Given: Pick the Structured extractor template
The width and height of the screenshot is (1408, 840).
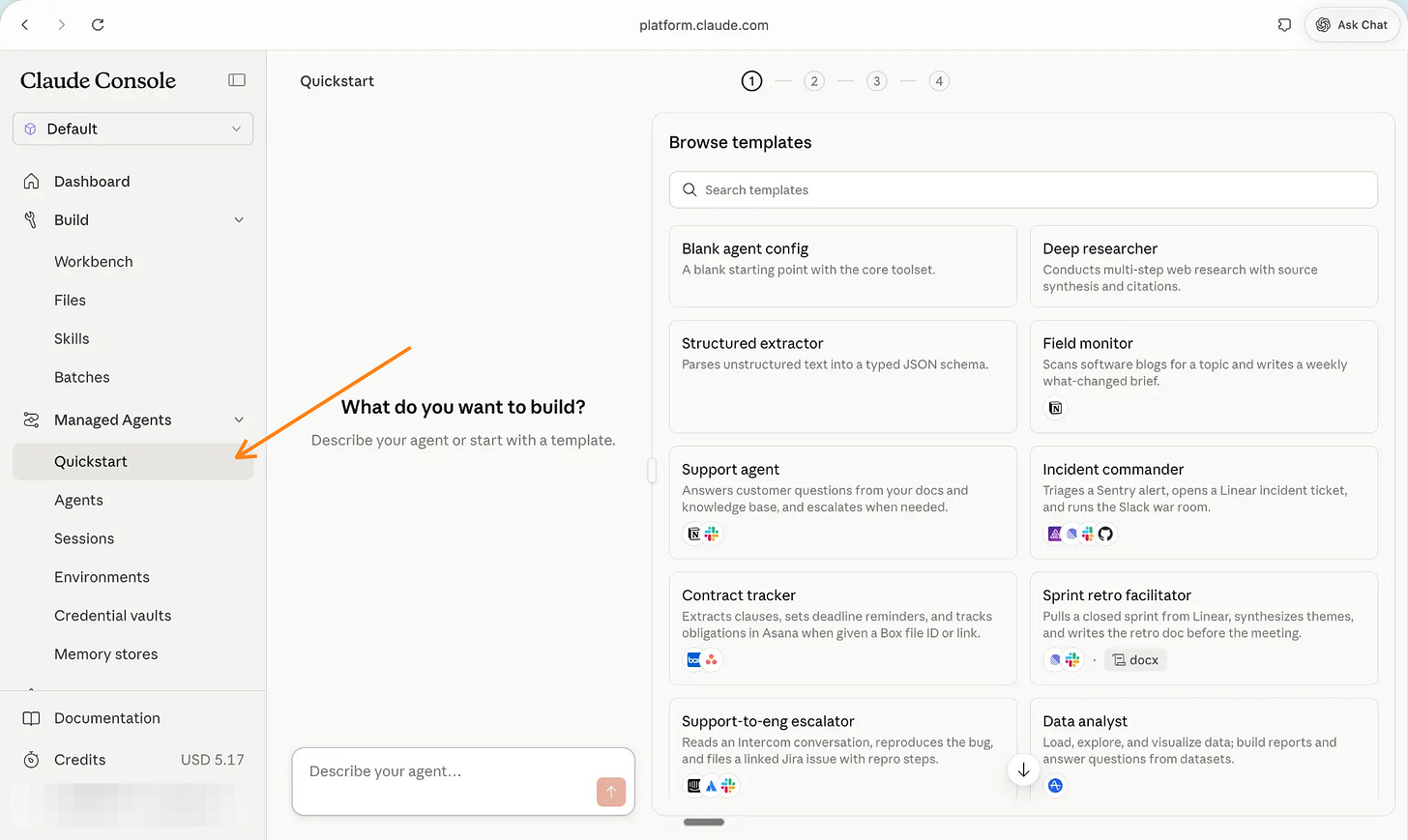Looking at the screenshot, I should pos(842,376).
